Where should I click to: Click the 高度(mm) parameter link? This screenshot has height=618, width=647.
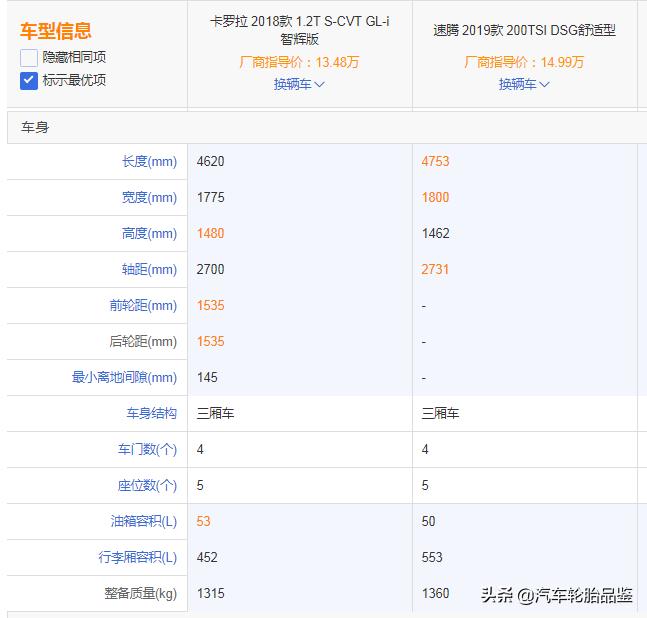click(149, 233)
